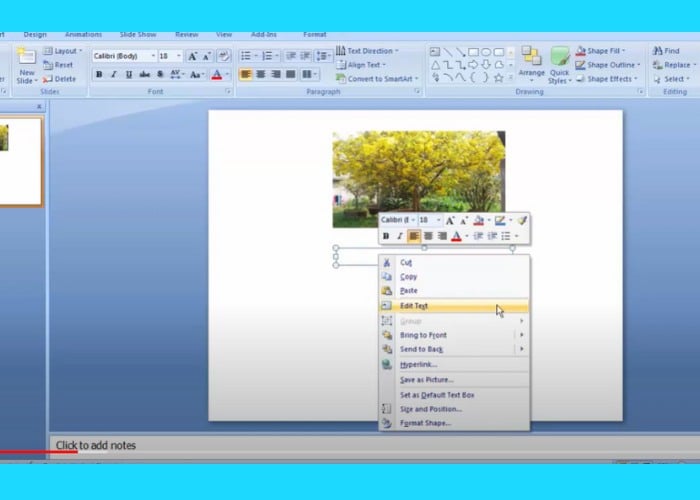Toggle Bold in the ribbon Font group
The image size is (700, 500).
pyautogui.click(x=99, y=75)
